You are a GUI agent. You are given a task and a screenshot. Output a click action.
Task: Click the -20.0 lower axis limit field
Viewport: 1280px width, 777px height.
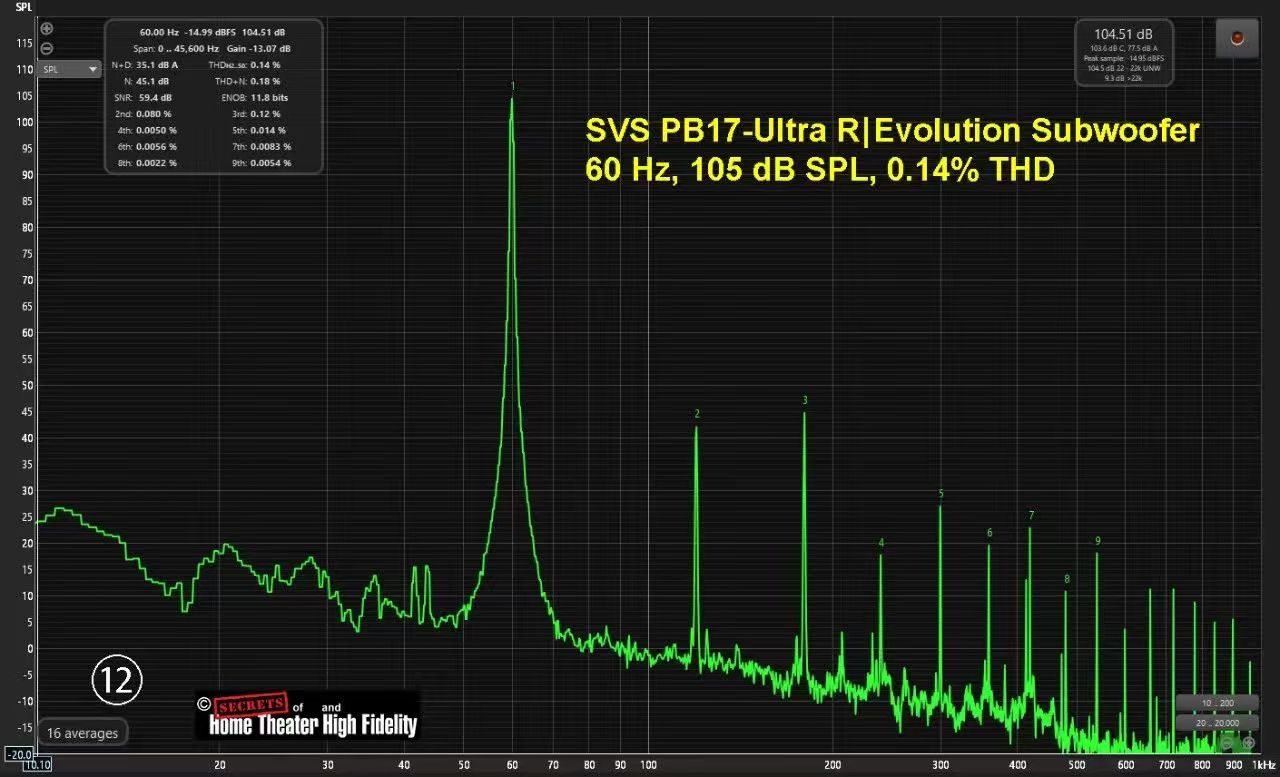[x=19, y=754]
